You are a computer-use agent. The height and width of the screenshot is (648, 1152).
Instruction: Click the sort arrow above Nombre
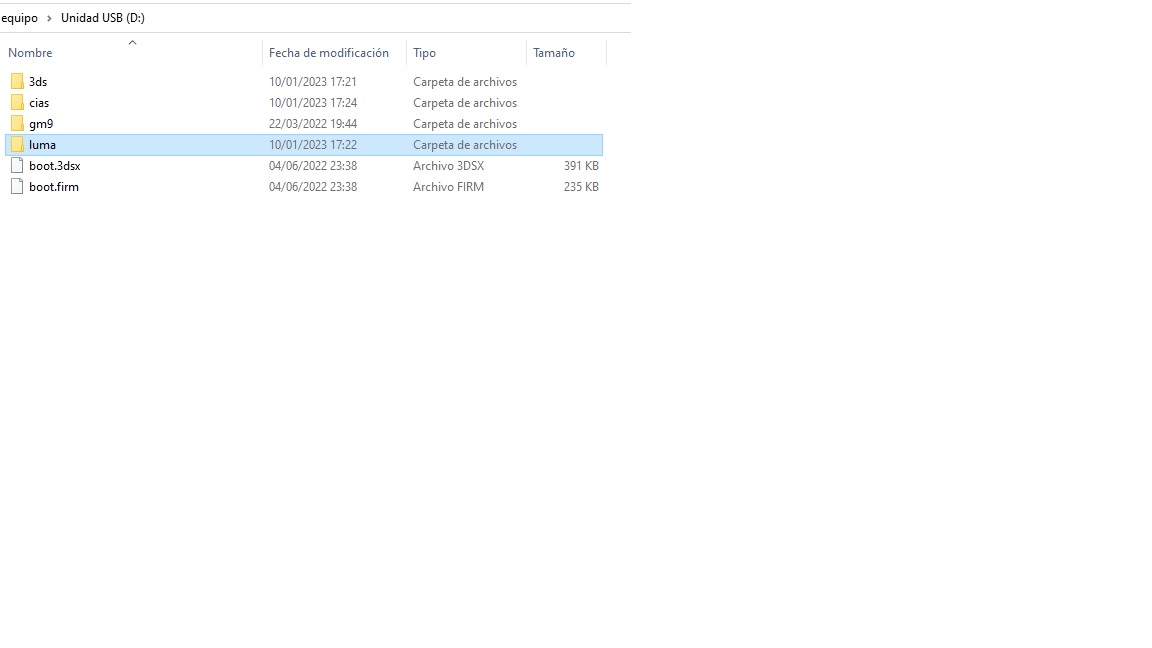coord(132,43)
